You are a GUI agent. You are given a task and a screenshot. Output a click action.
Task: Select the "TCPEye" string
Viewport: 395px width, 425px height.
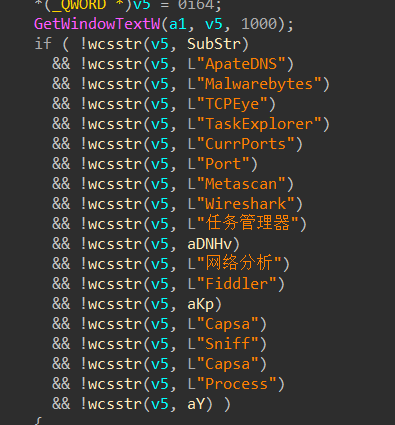[232, 104]
